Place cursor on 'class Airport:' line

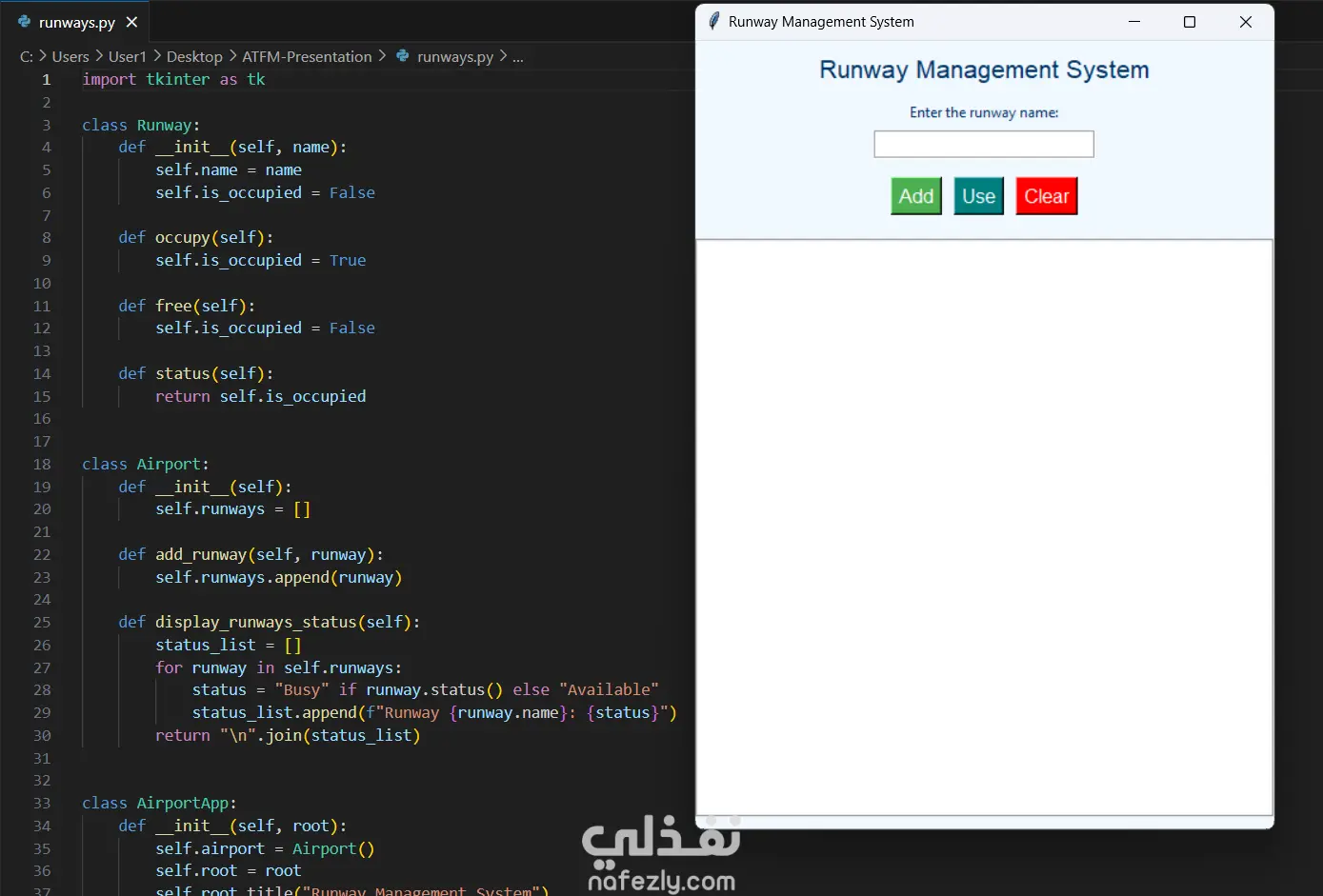(146, 464)
